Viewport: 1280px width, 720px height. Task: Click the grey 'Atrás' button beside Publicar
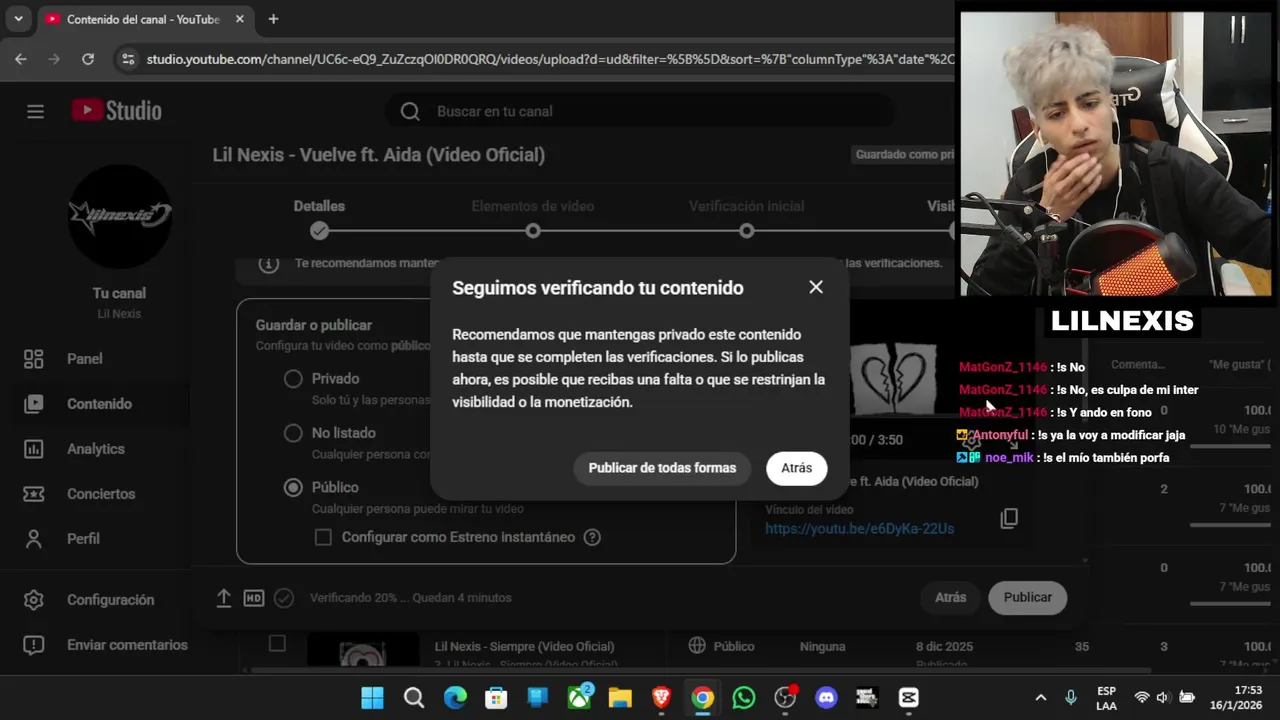pyautogui.click(x=951, y=597)
